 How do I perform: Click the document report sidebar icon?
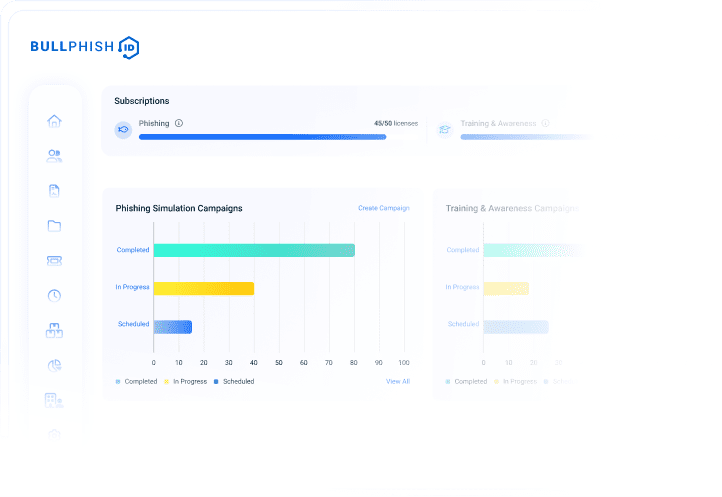pos(54,191)
